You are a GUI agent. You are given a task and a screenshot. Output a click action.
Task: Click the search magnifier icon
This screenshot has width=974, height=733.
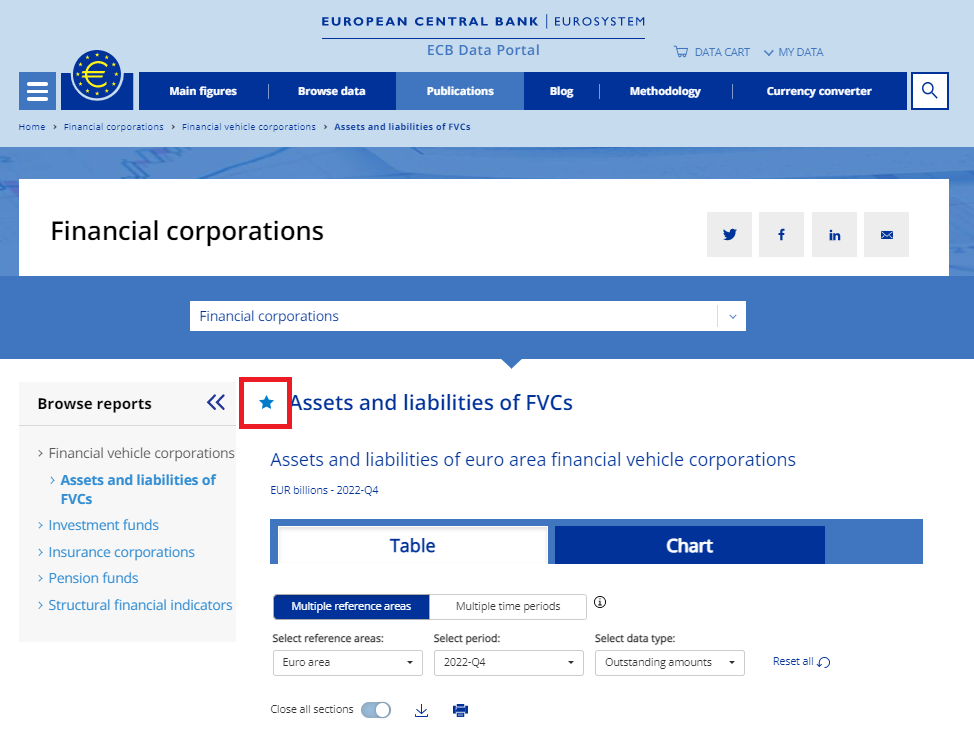929,91
